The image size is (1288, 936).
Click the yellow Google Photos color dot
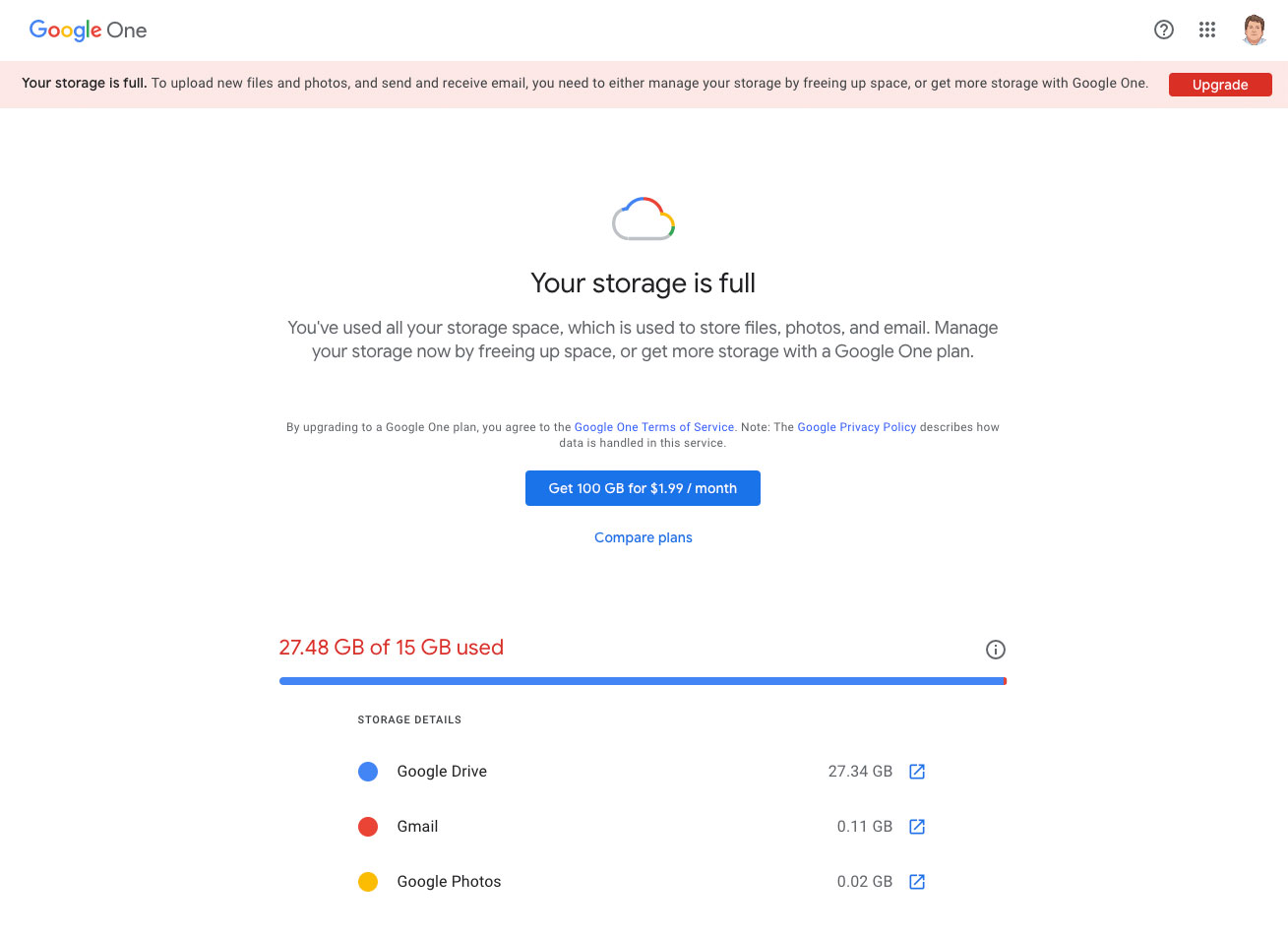coord(368,882)
